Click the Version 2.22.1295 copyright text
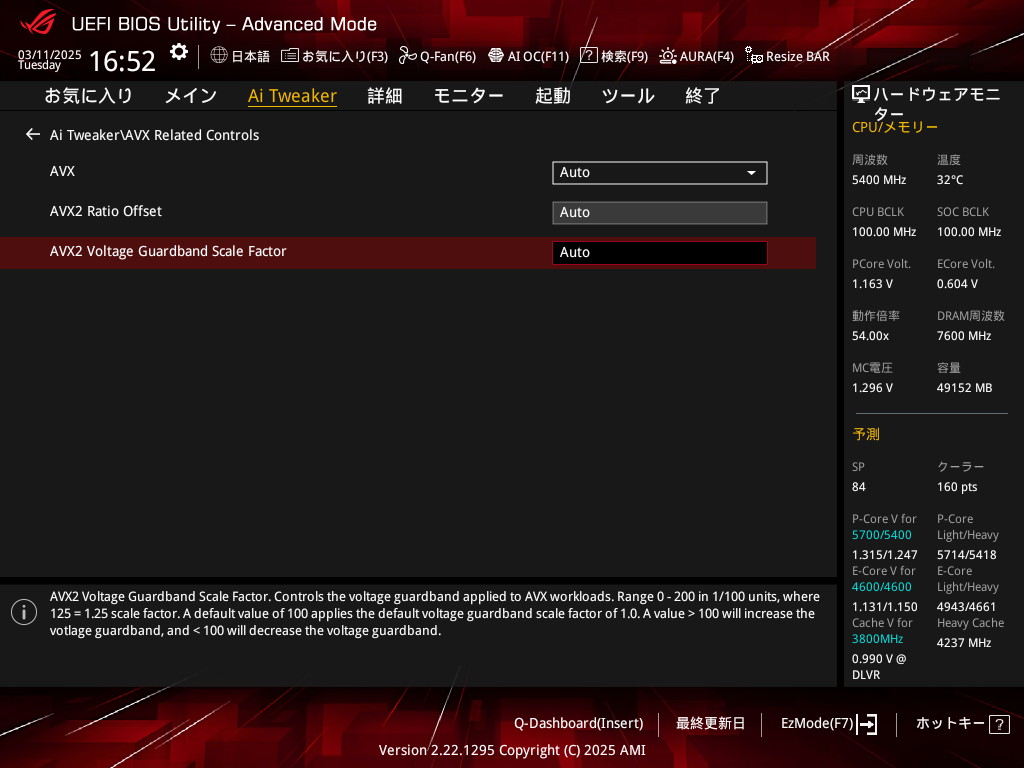 512,750
